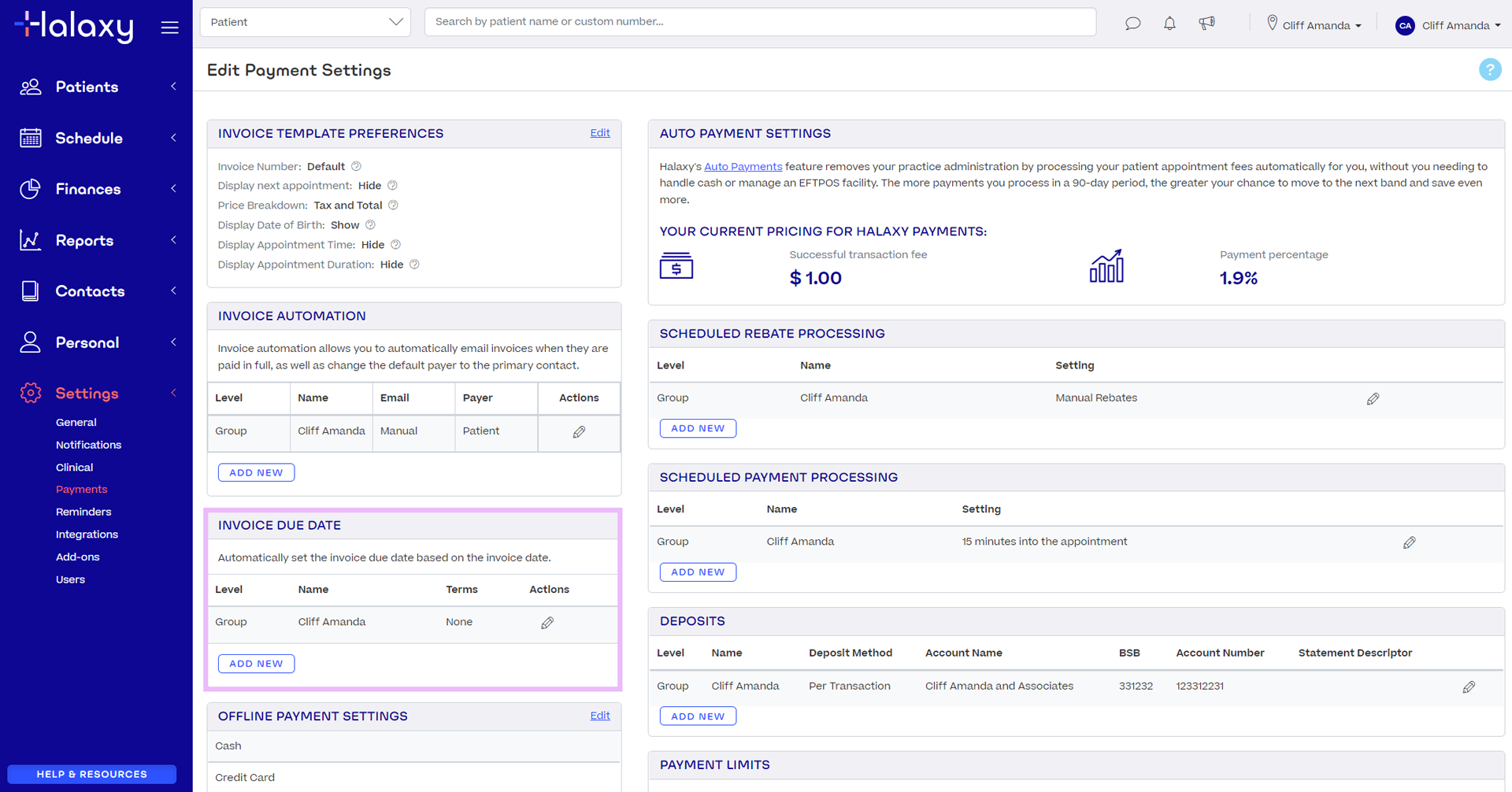Image resolution: width=1512 pixels, height=792 pixels.
Task: Click the patient search input field
Action: (760, 22)
